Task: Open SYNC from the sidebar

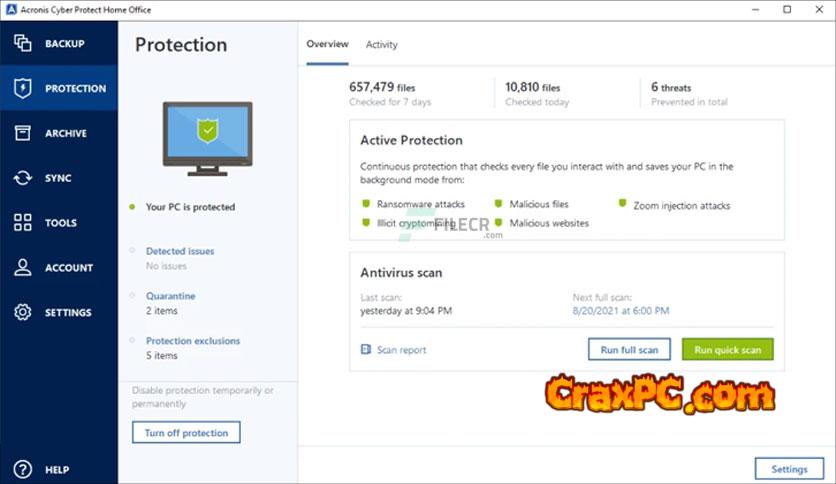Action: 58,178
